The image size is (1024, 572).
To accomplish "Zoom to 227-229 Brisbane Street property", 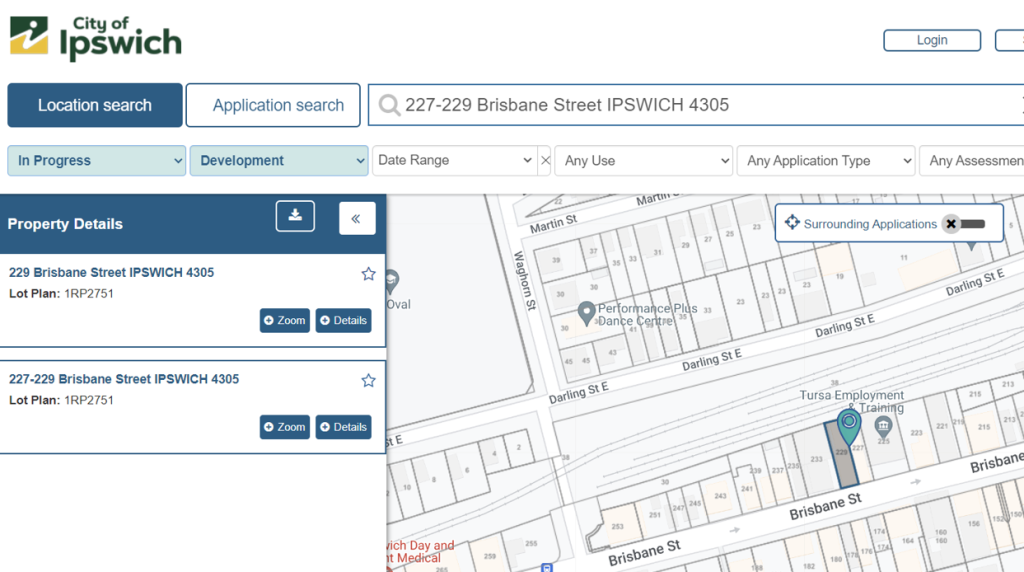I will tap(285, 427).
